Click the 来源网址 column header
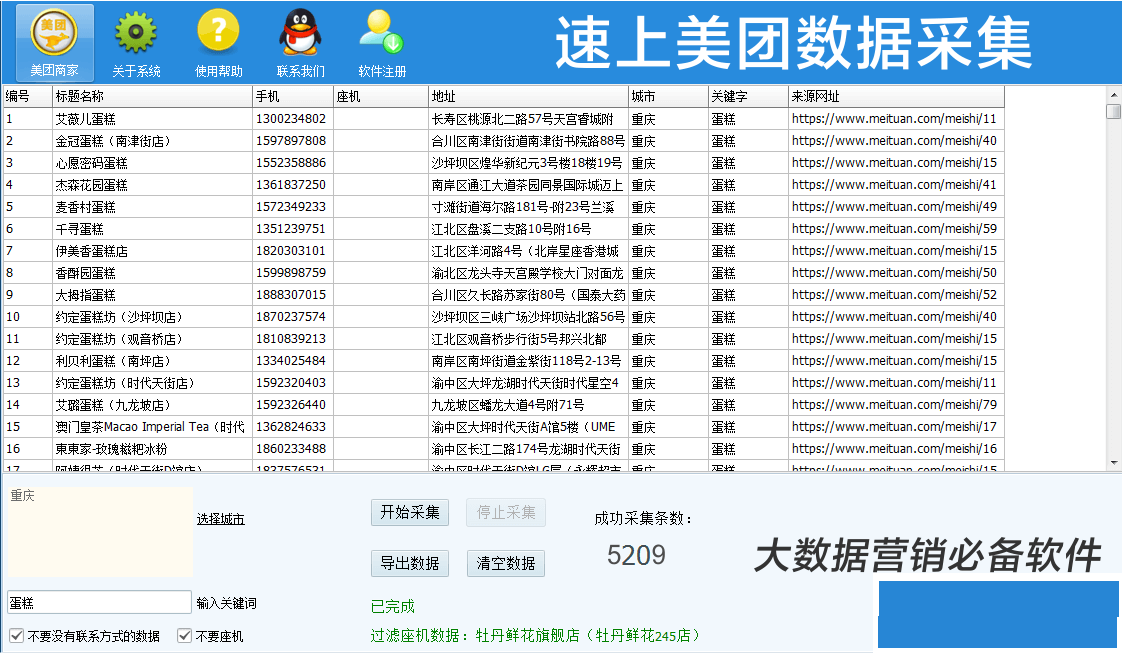 (896, 97)
